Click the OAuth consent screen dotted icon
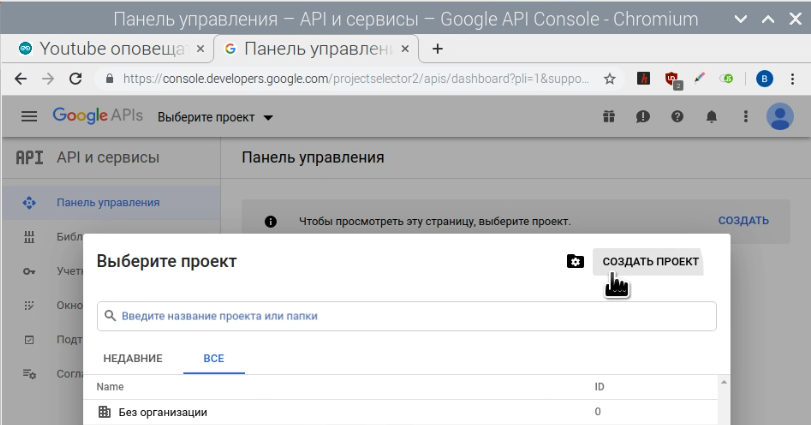Viewport: 811px width, 425px height. point(29,306)
